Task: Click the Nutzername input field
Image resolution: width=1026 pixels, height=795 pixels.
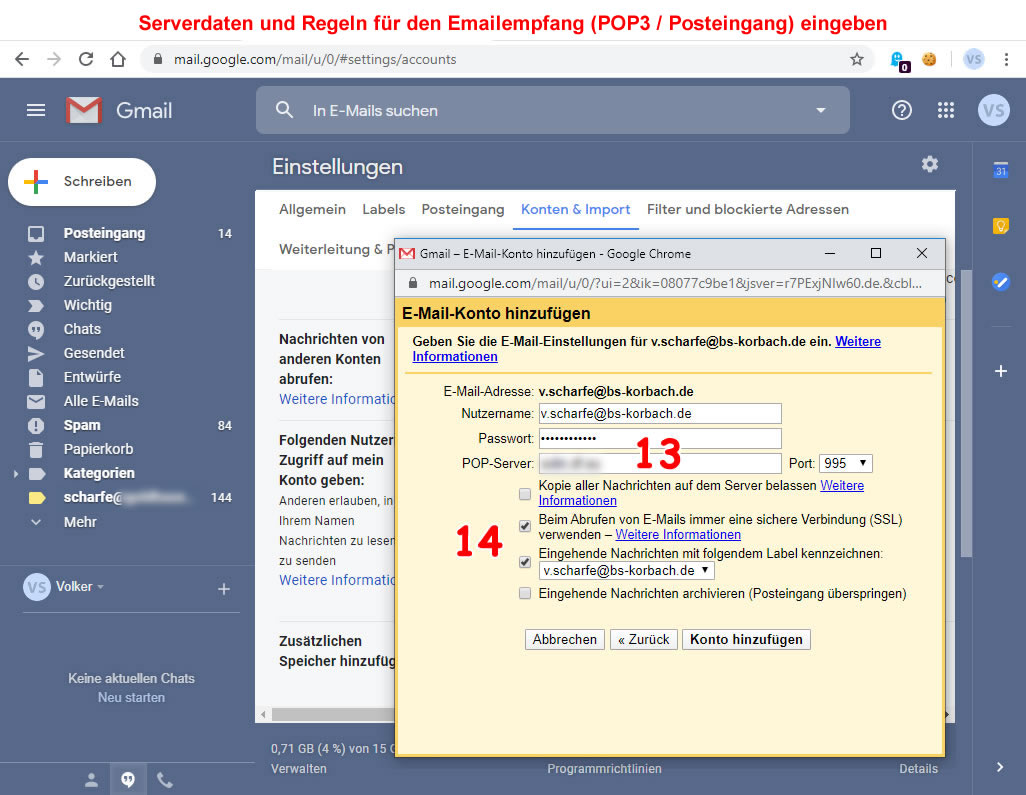Action: click(660, 414)
